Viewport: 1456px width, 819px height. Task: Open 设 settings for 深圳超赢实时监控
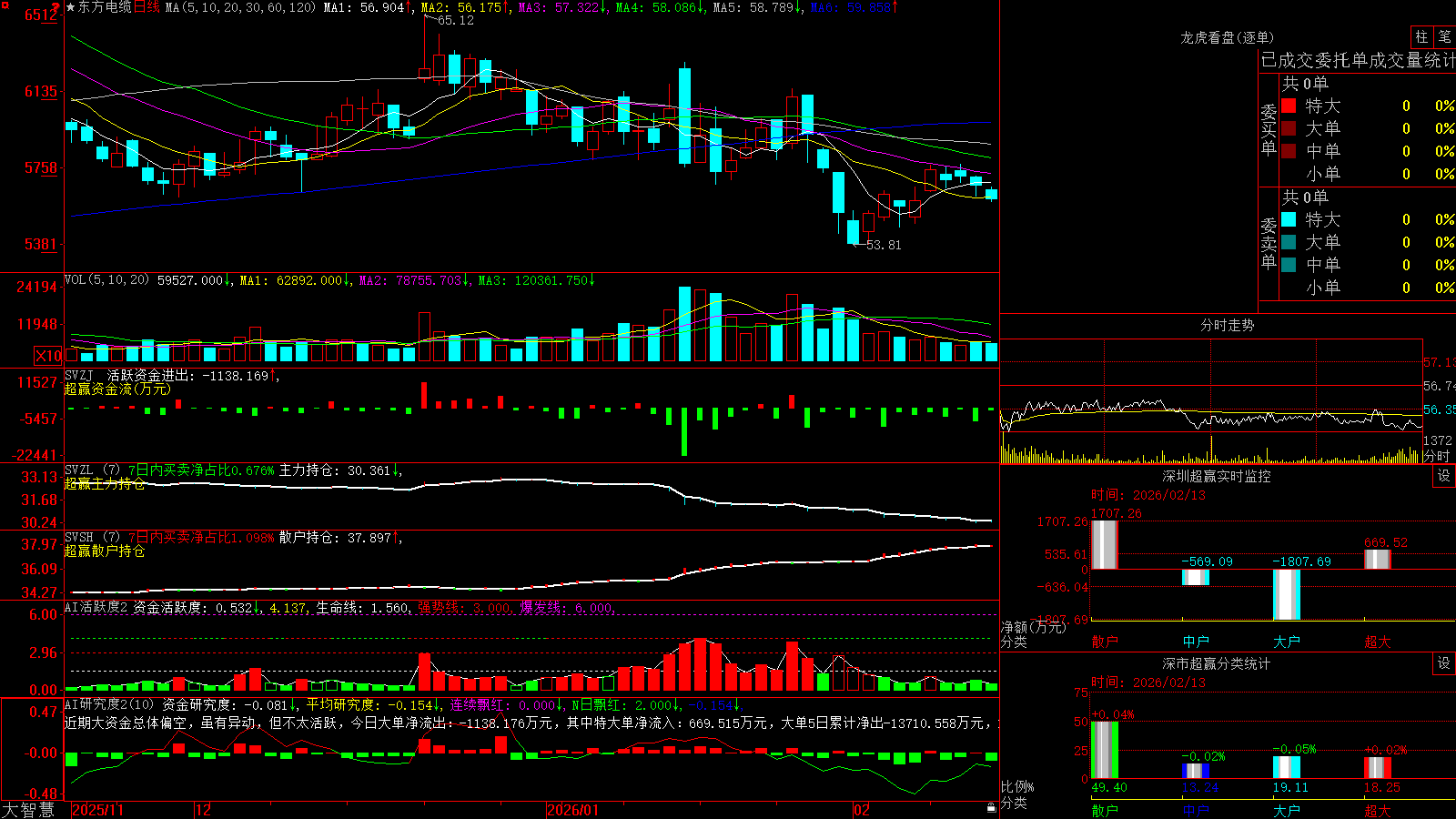pyautogui.click(x=1444, y=476)
